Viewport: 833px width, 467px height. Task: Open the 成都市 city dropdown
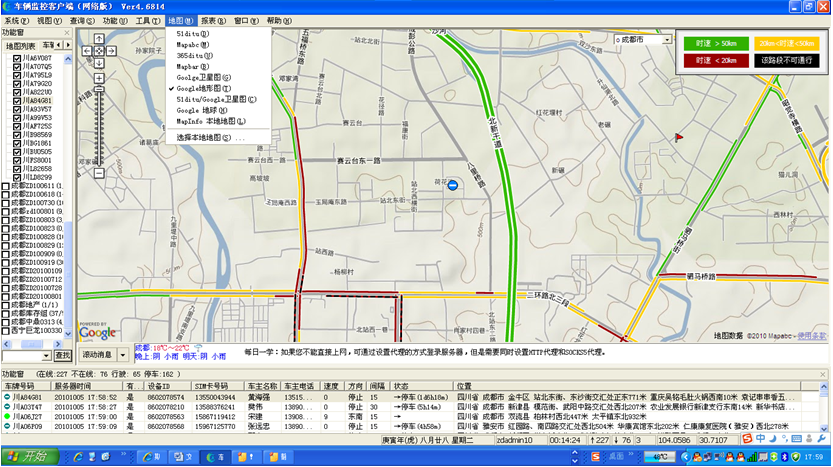666,40
